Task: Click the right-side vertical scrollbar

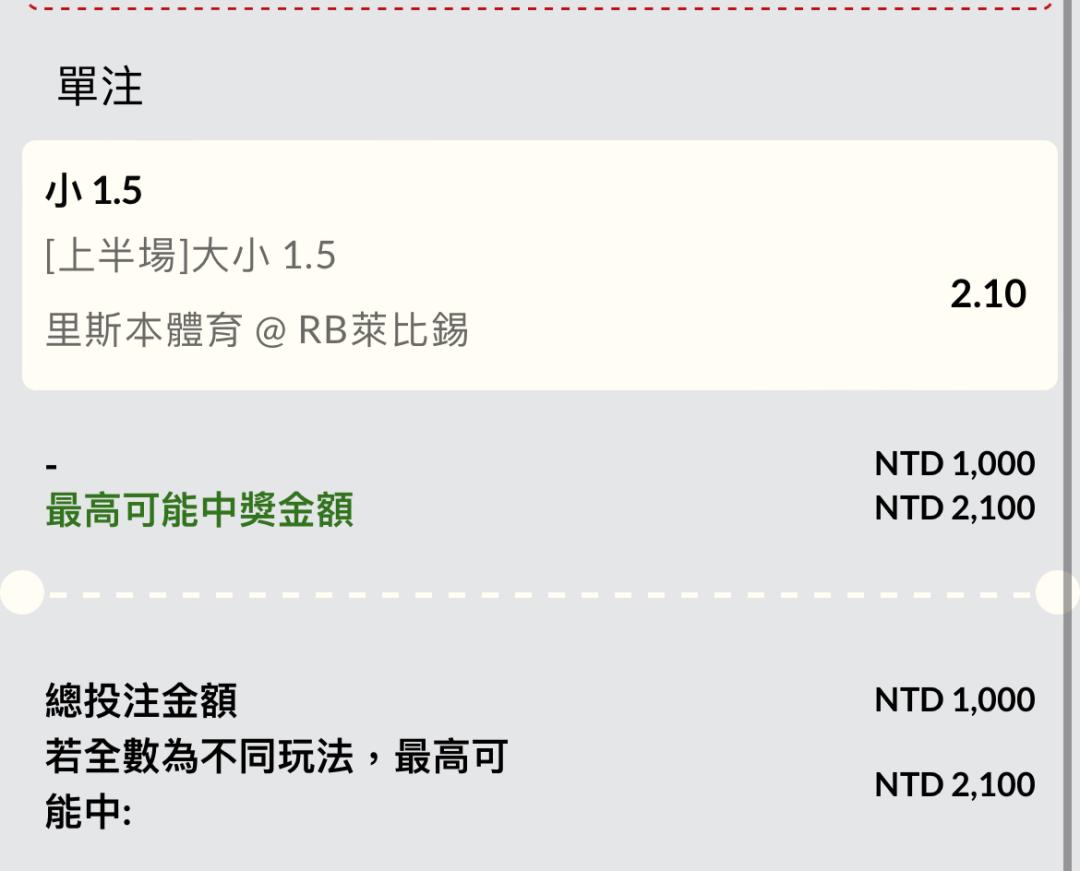Action: 1072,435
